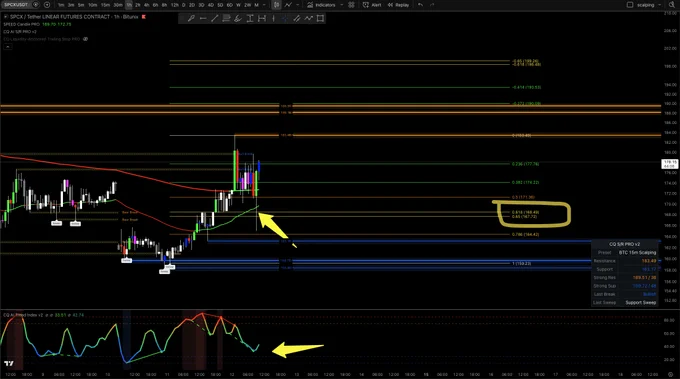Click the compare symbol plus icon
Screen dimensions: 680x379
click(47, 5)
